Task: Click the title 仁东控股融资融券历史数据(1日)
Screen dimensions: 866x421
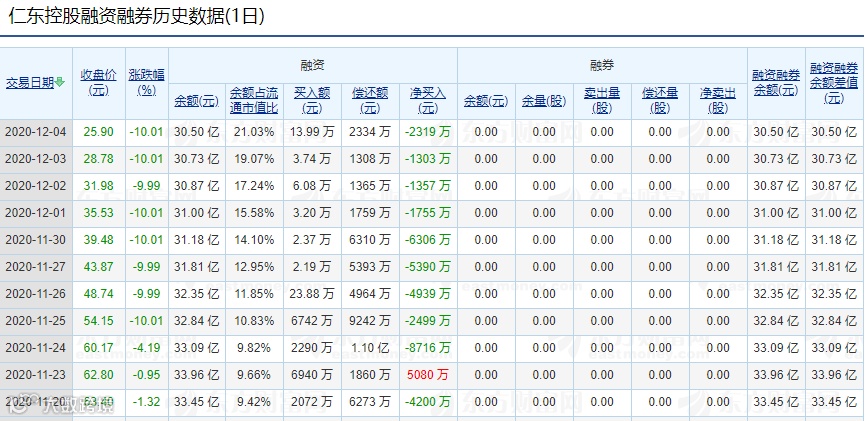Action: (136, 17)
